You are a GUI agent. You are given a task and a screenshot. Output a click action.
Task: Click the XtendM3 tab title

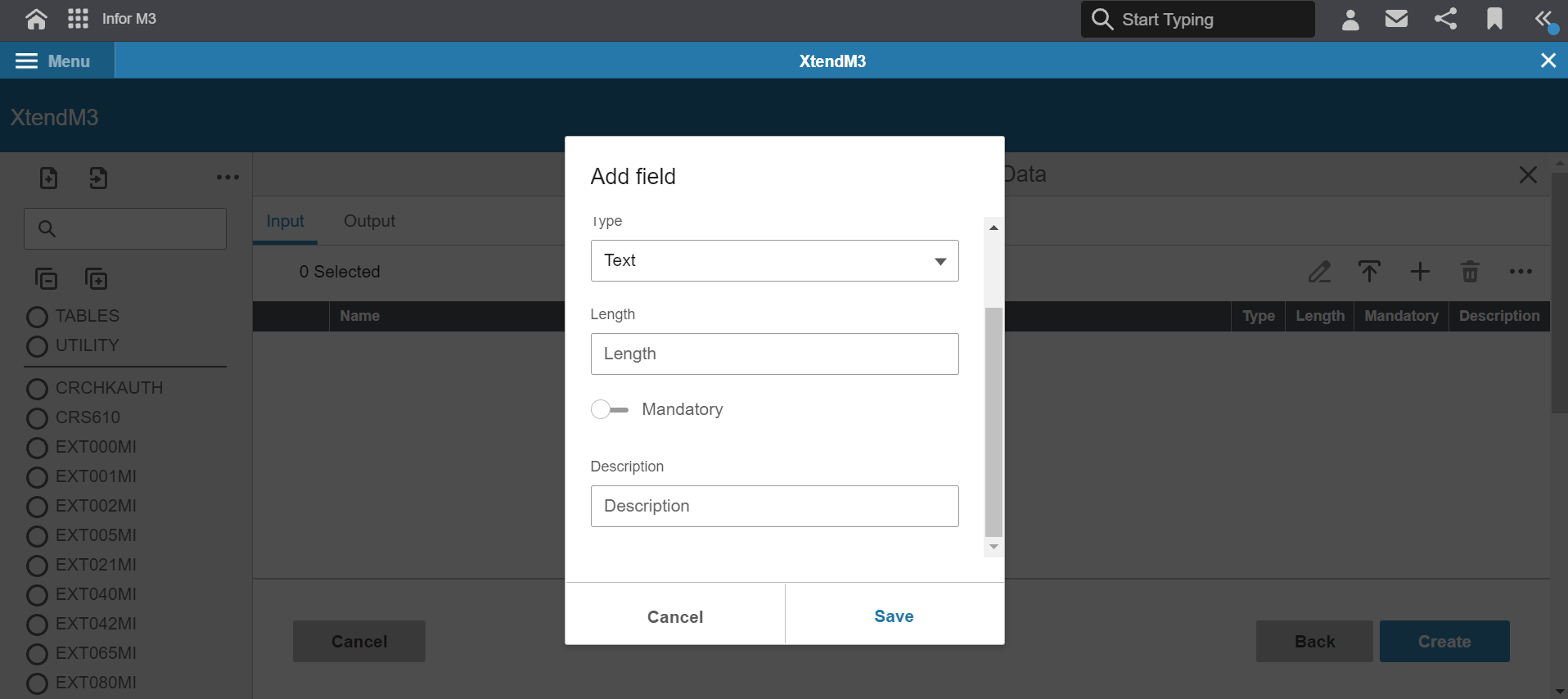832,61
